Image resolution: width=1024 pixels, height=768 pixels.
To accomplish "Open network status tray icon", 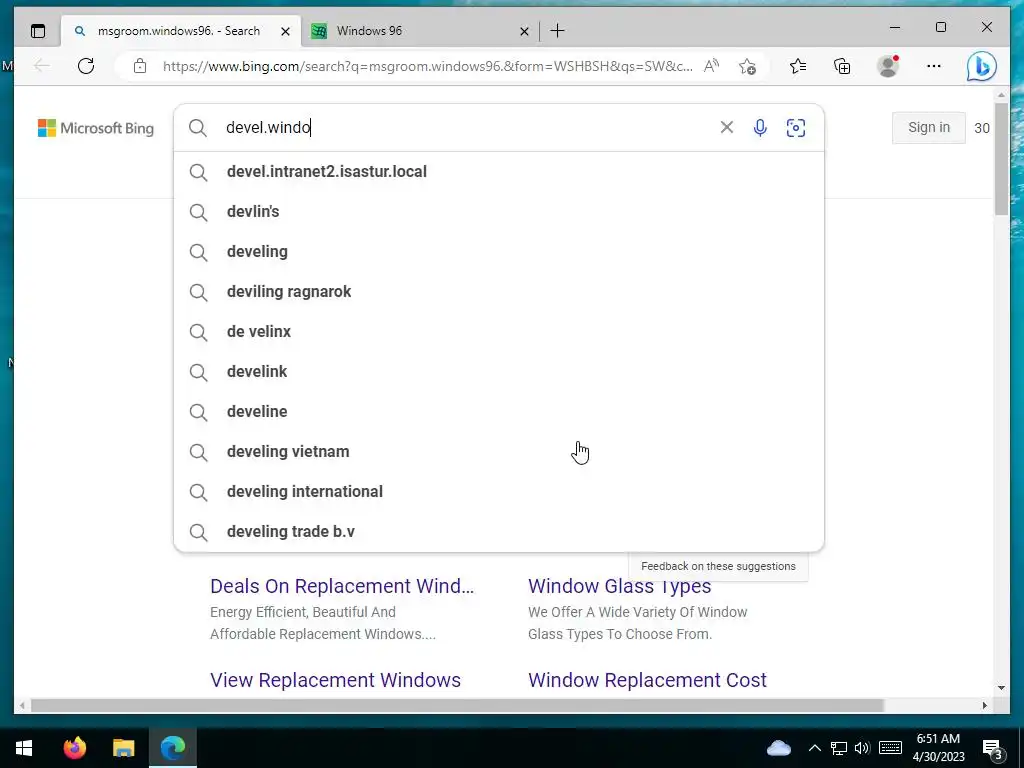I will point(839,748).
